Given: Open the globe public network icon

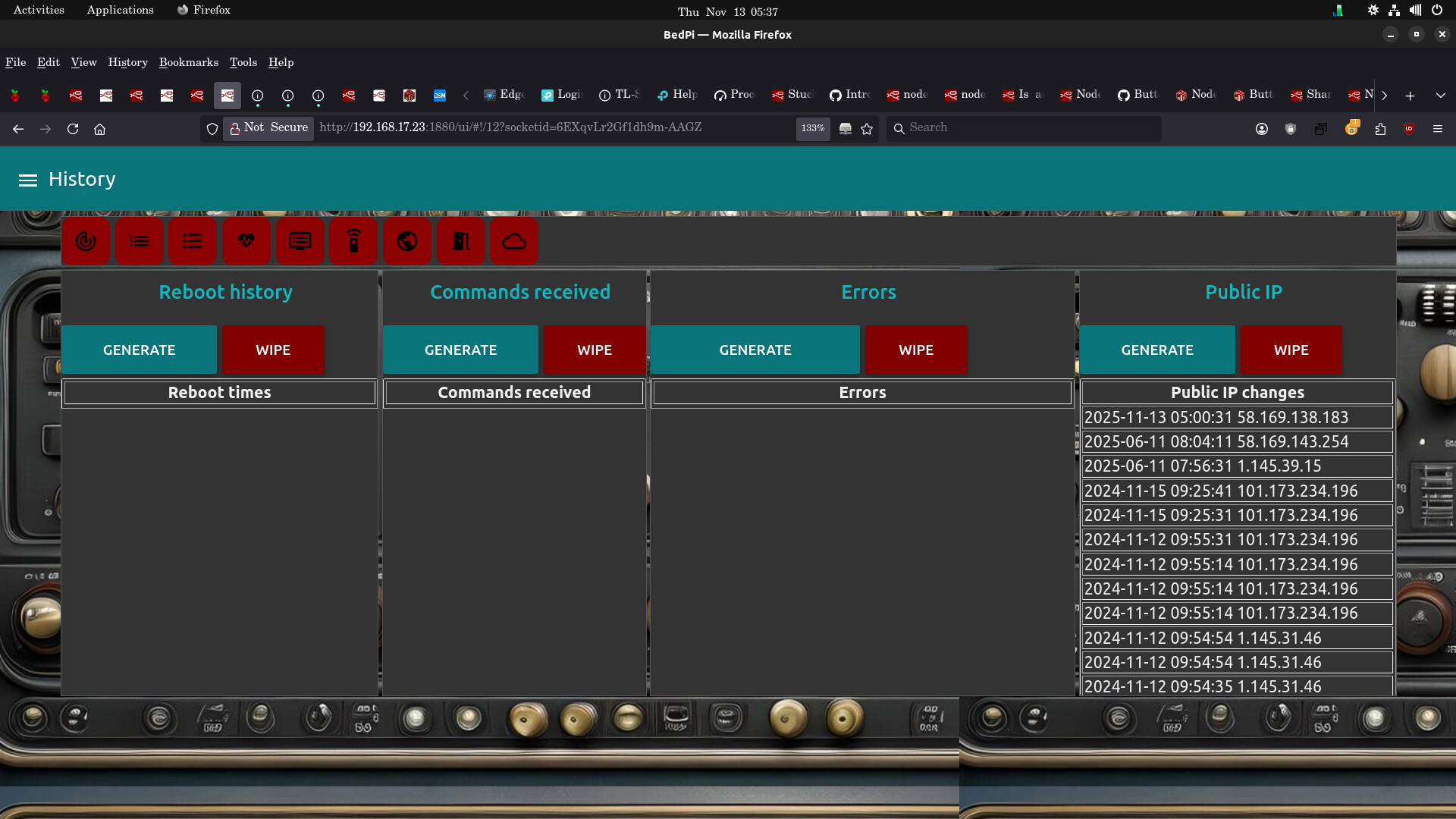Looking at the screenshot, I should click(x=407, y=241).
